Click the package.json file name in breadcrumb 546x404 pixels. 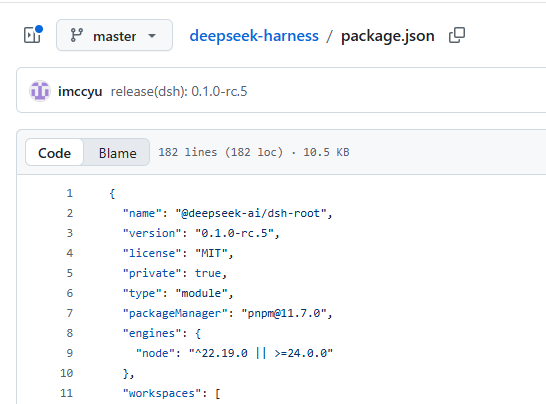pyautogui.click(x=388, y=36)
